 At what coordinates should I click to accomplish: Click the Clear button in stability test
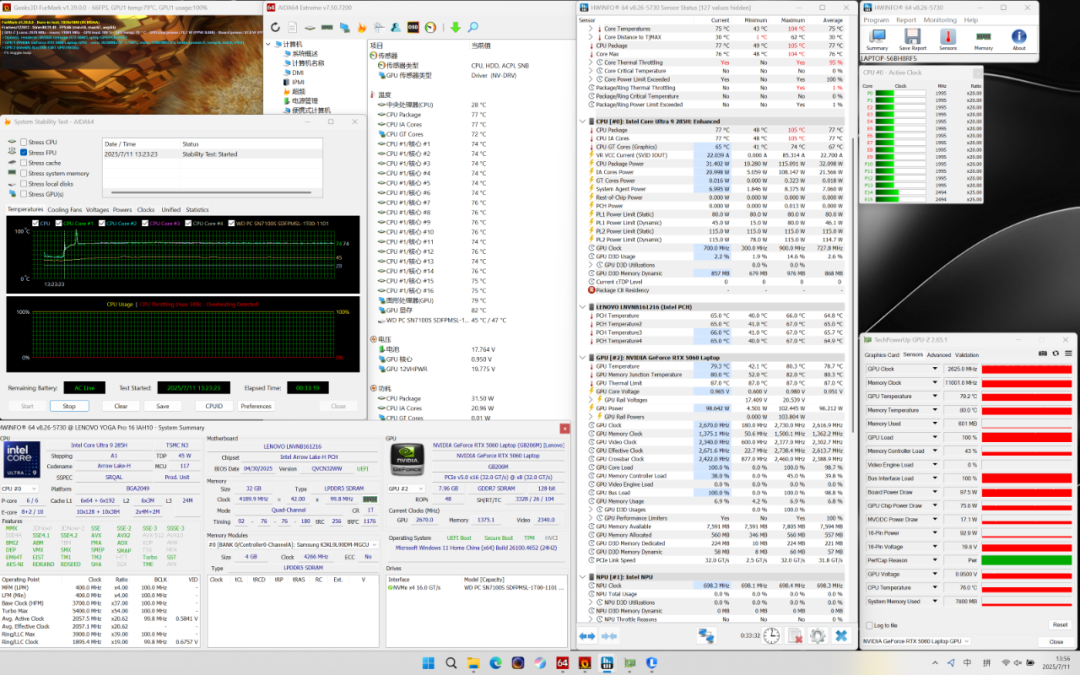point(121,406)
